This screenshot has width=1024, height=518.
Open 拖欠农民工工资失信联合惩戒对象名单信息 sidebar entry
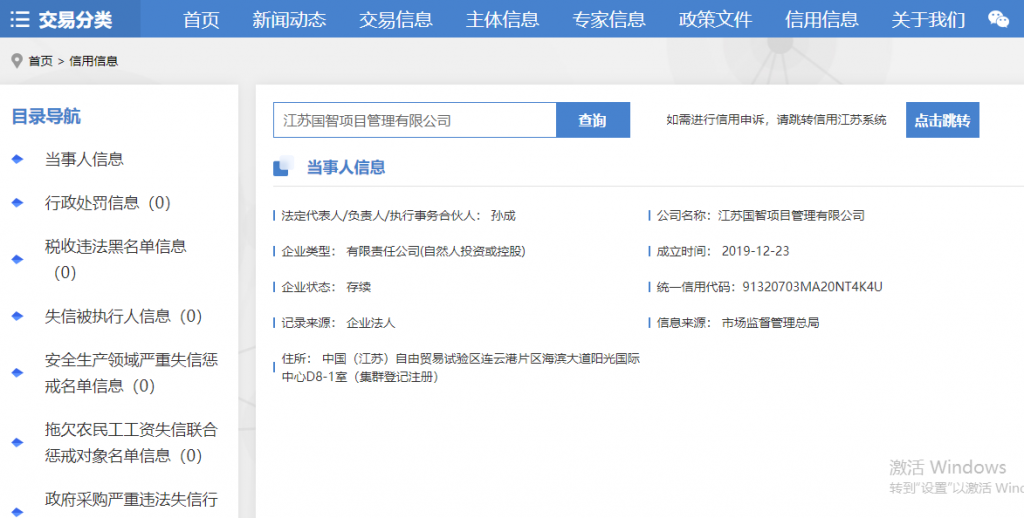coord(131,442)
